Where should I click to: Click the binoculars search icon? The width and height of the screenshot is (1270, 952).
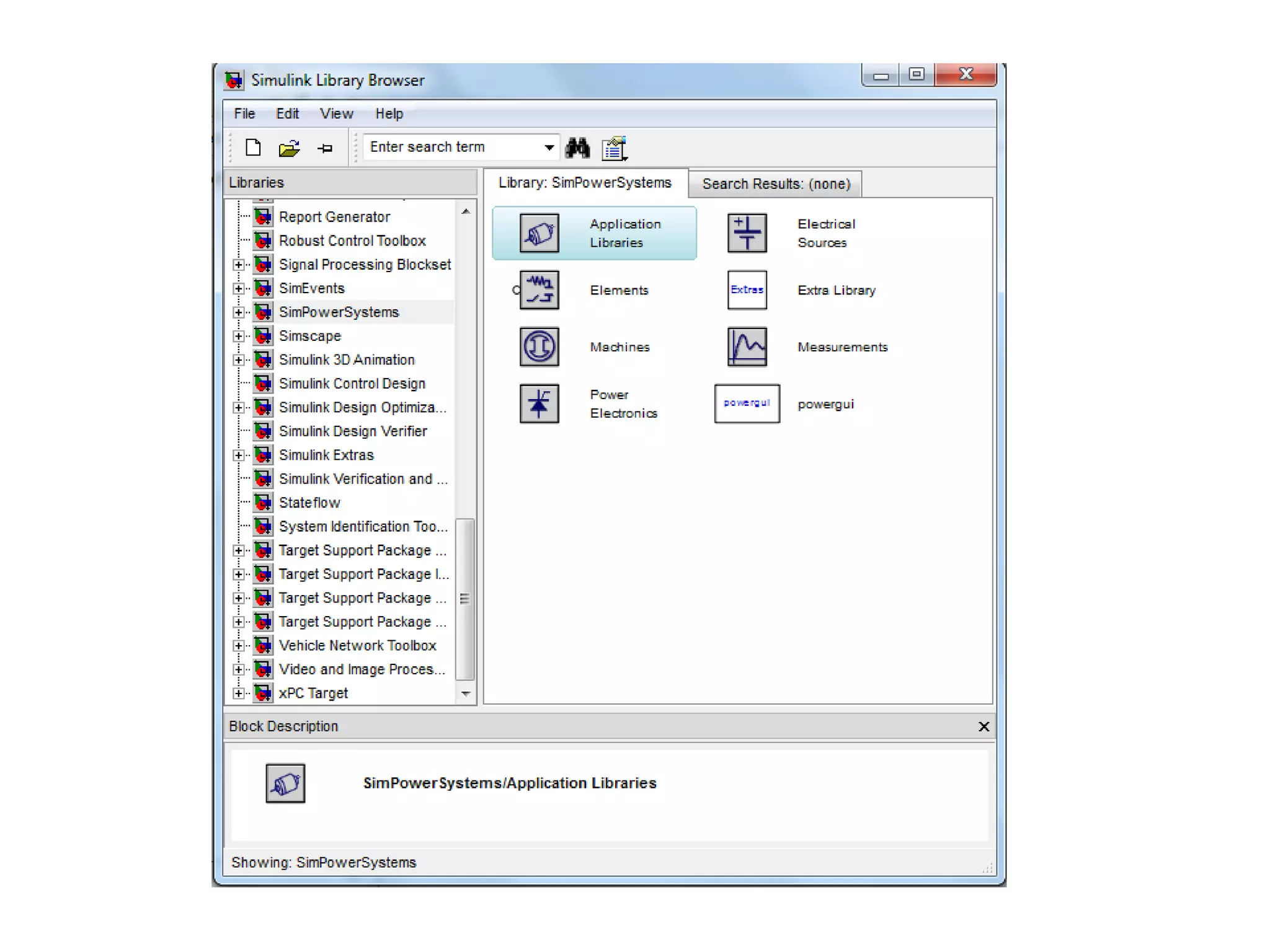click(577, 148)
